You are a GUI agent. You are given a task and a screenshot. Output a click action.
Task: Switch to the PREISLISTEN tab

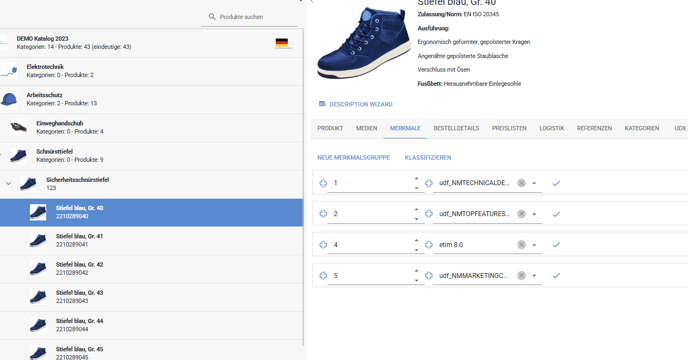coord(509,128)
